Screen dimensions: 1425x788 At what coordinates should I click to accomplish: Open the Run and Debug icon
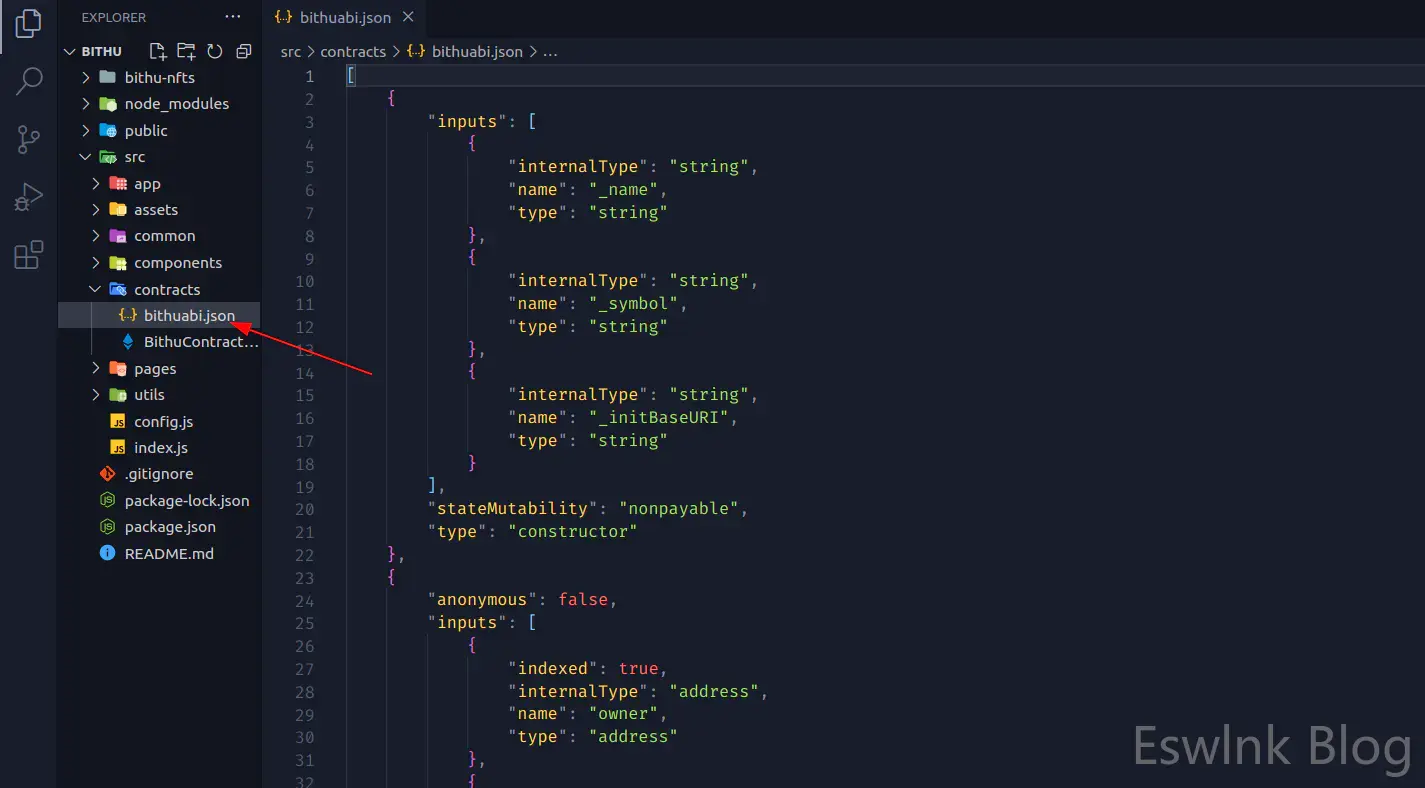click(x=29, y=197)
